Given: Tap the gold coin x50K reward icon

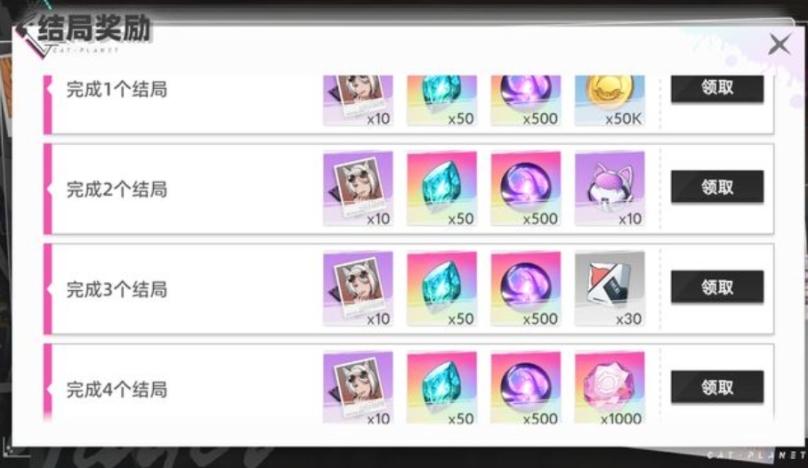Looking at the screenshot, I should click(x=610, y=101).
